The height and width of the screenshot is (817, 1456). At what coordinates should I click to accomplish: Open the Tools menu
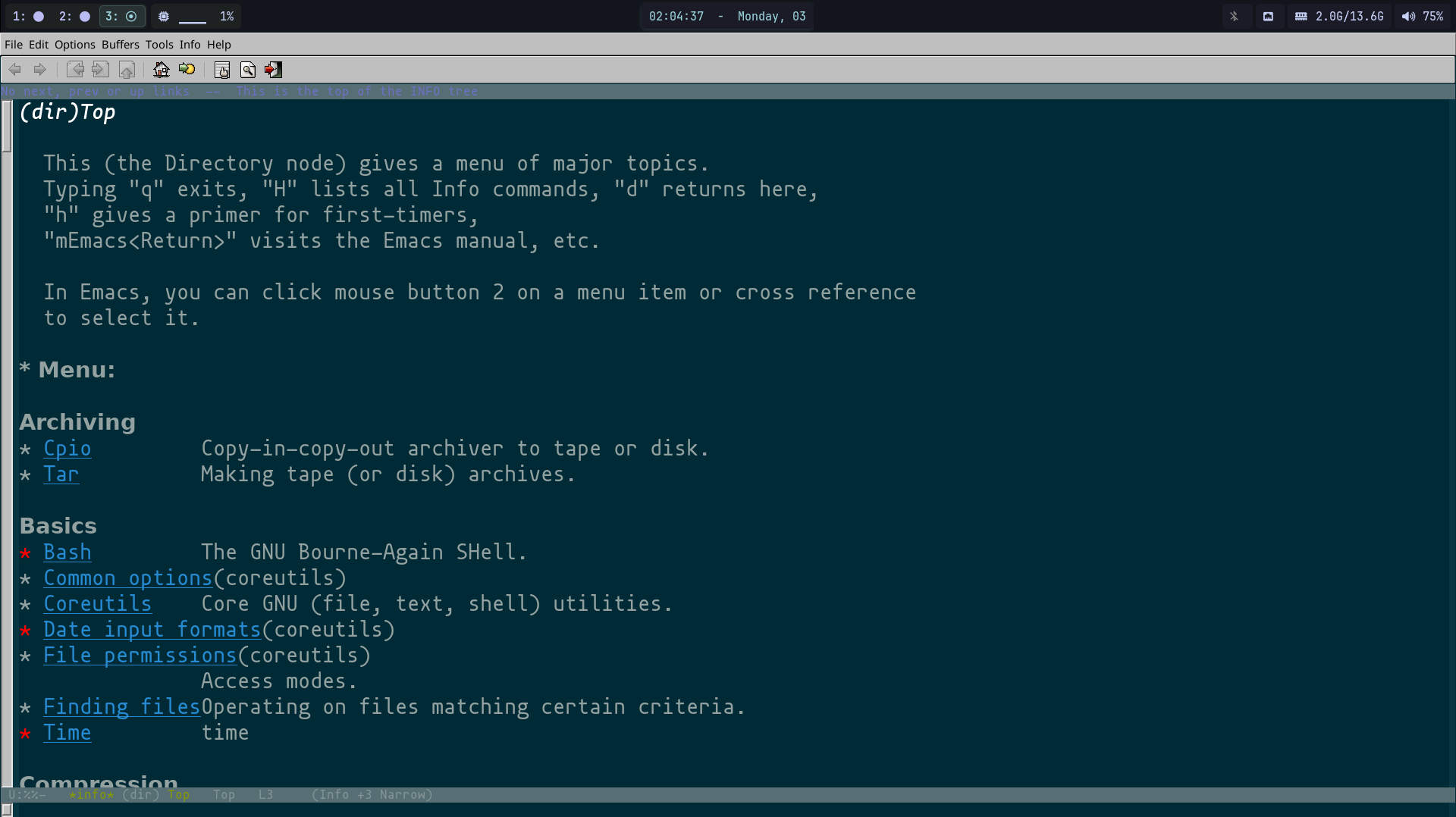[x=159, y=45]
